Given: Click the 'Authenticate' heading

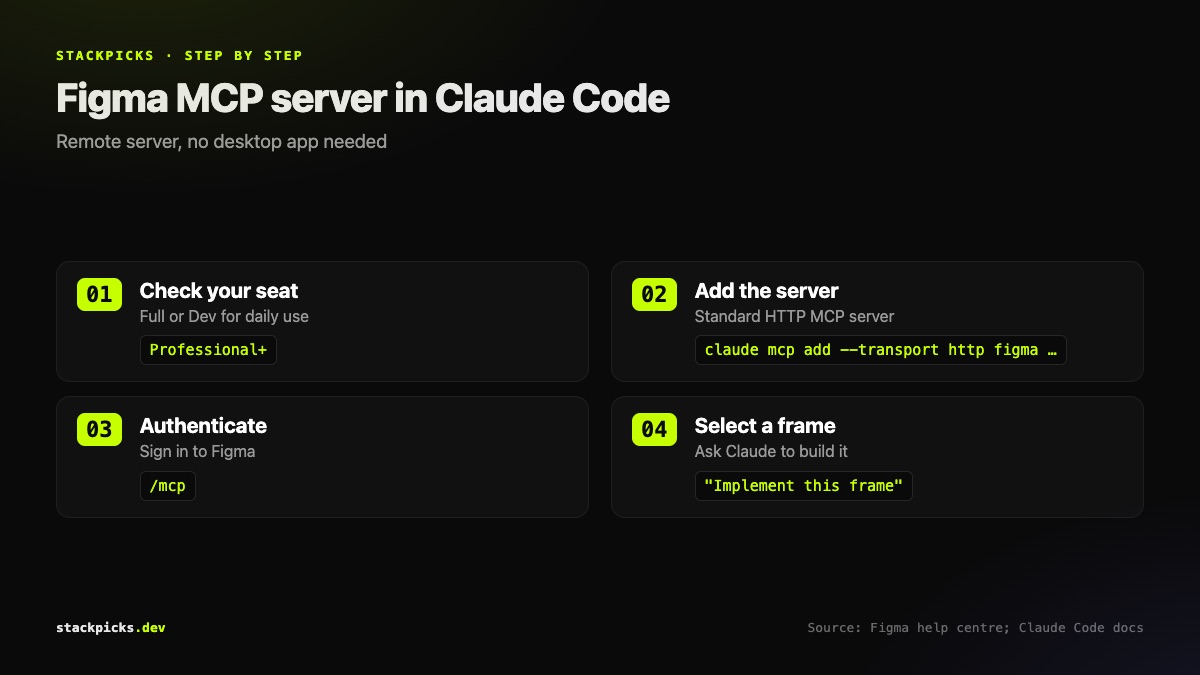Looking at the screenshot, I should pos(203,426).
